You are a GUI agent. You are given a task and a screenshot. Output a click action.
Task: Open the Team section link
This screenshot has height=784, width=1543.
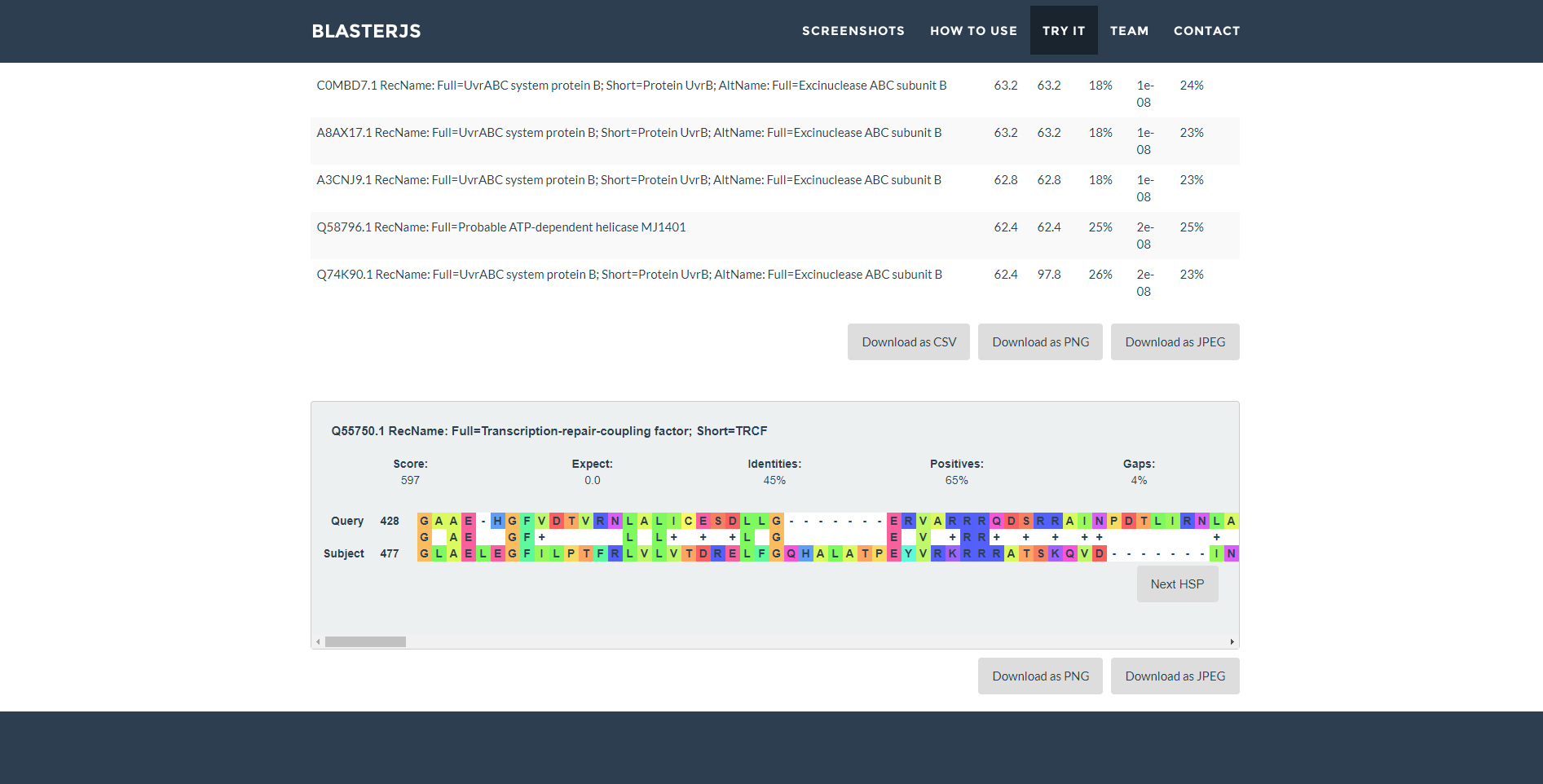(1129, 31)
